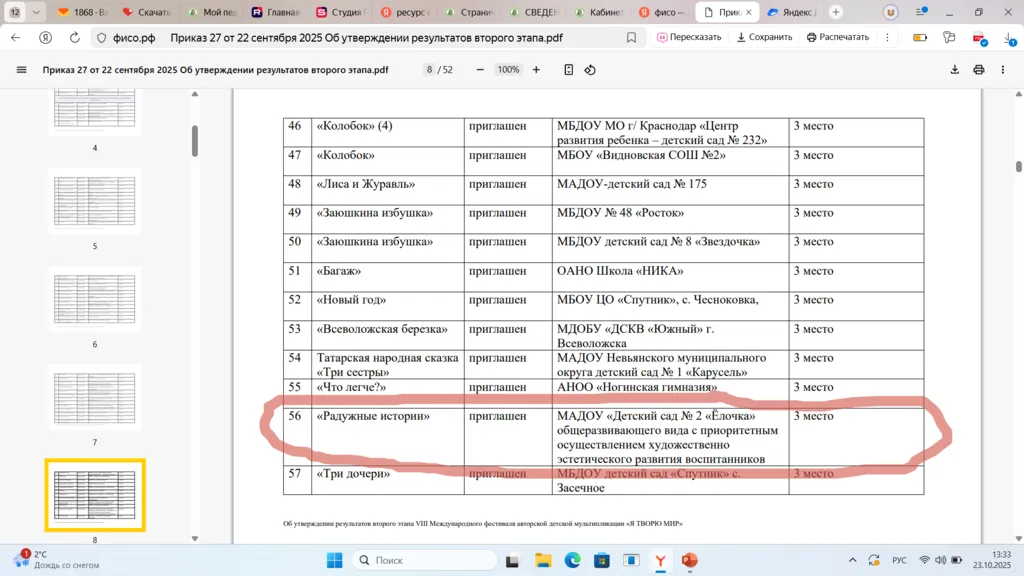Reload the current page
Screen dimensions: 1024x576
click(x=74, y=37)
